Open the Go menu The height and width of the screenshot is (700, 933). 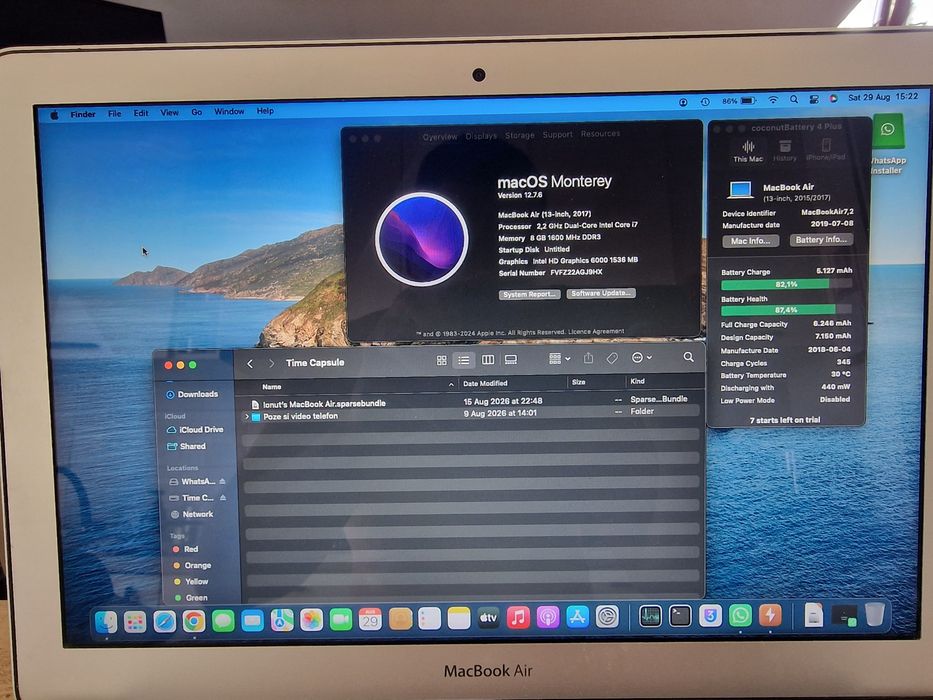(x=197, y=112)
